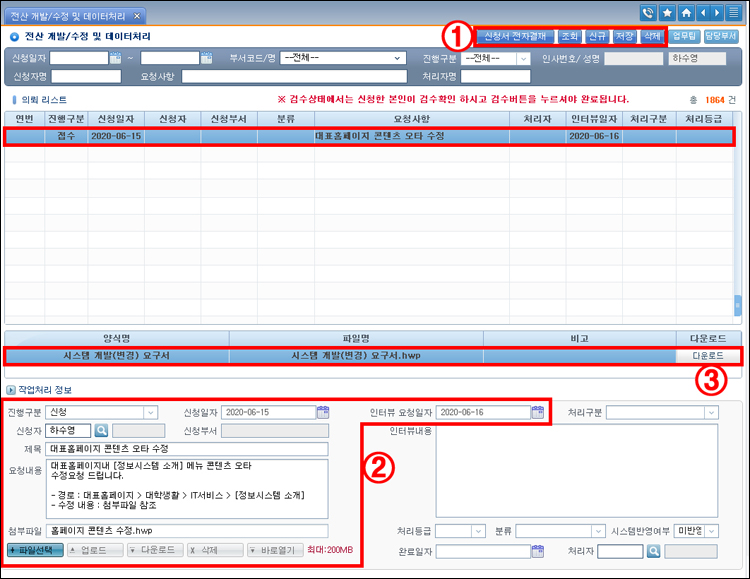Screen dimensions: 750x579
Task: Click the 제목 field with 대표홈페이지 콘텐츠 오타 수정
Action: [187, 449]
